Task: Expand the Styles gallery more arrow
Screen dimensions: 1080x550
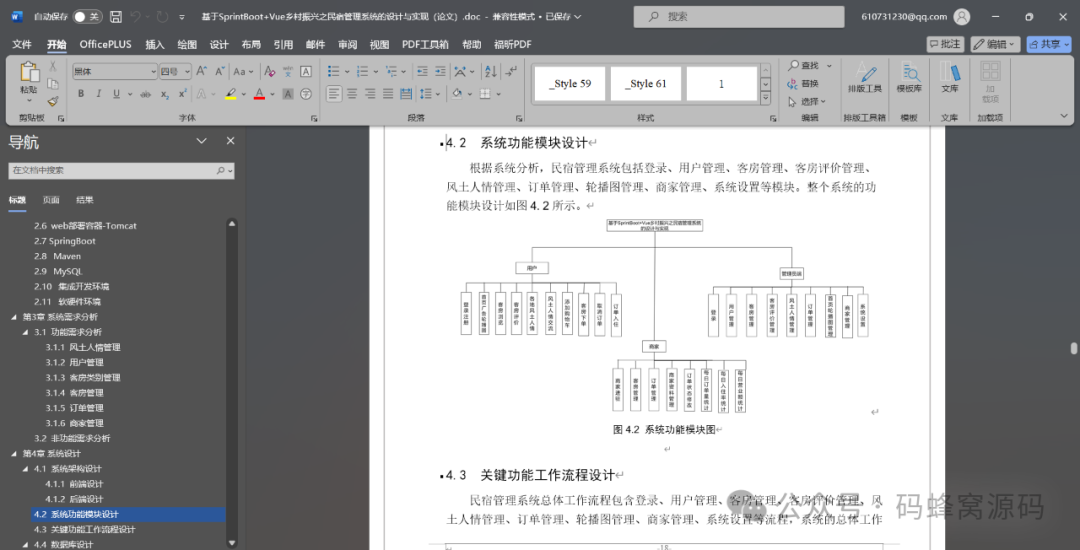Action: coord(765,99)
